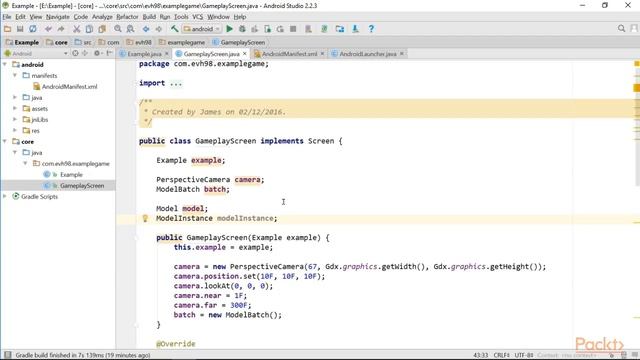
Task: Click the evh98 breadcrumb in navigation bar
Action: point(139,42)
